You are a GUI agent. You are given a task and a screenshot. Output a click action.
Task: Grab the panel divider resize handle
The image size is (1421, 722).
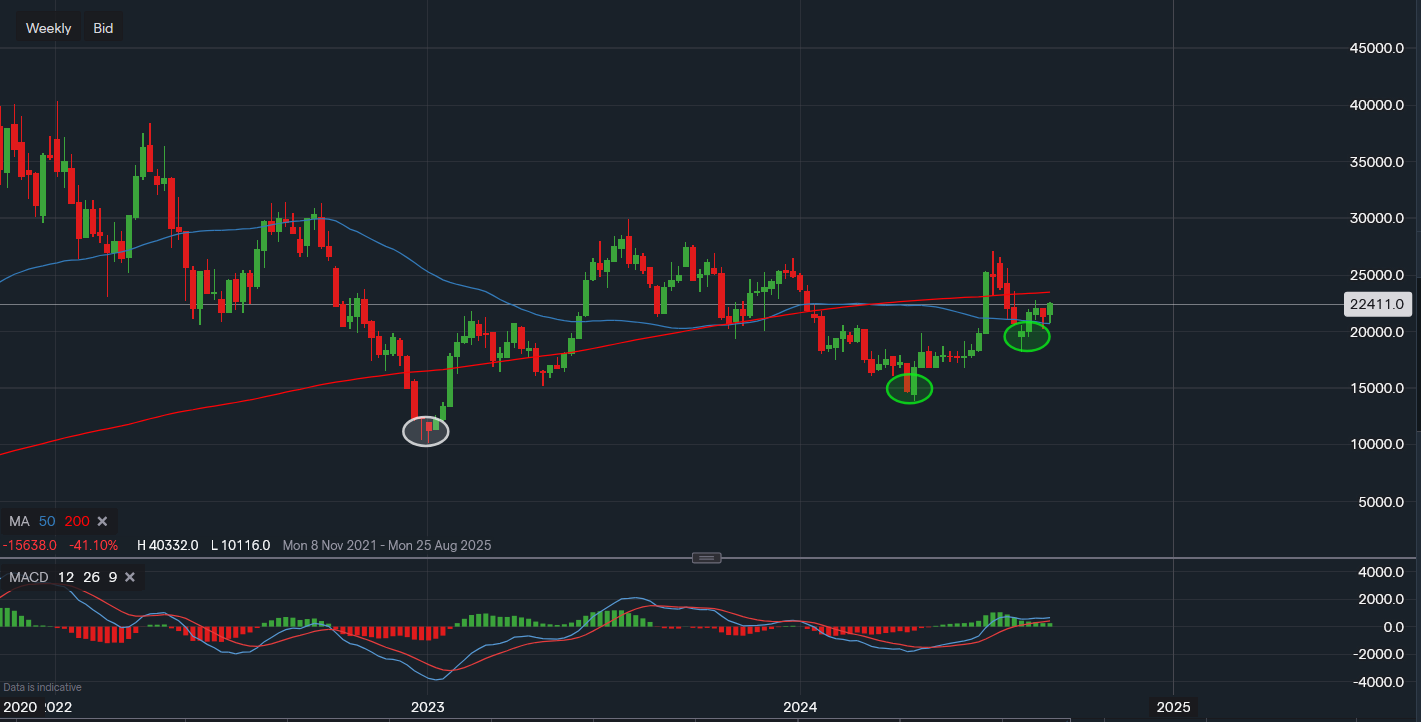706,557
